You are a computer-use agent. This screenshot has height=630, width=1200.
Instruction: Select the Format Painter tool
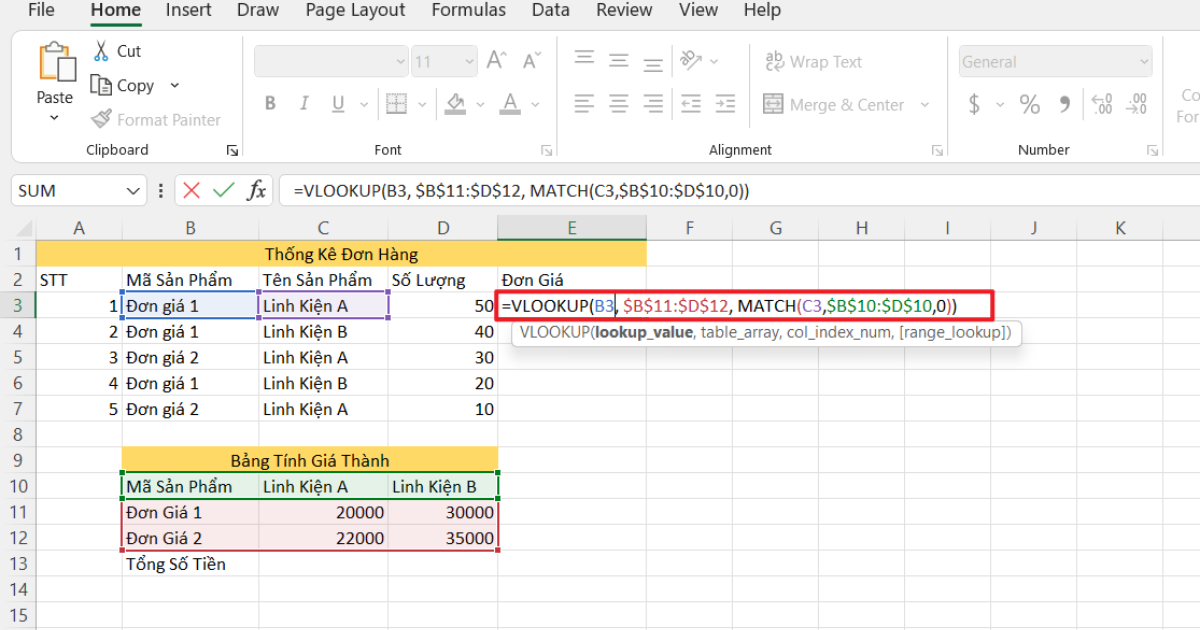[x=156, y=120]
